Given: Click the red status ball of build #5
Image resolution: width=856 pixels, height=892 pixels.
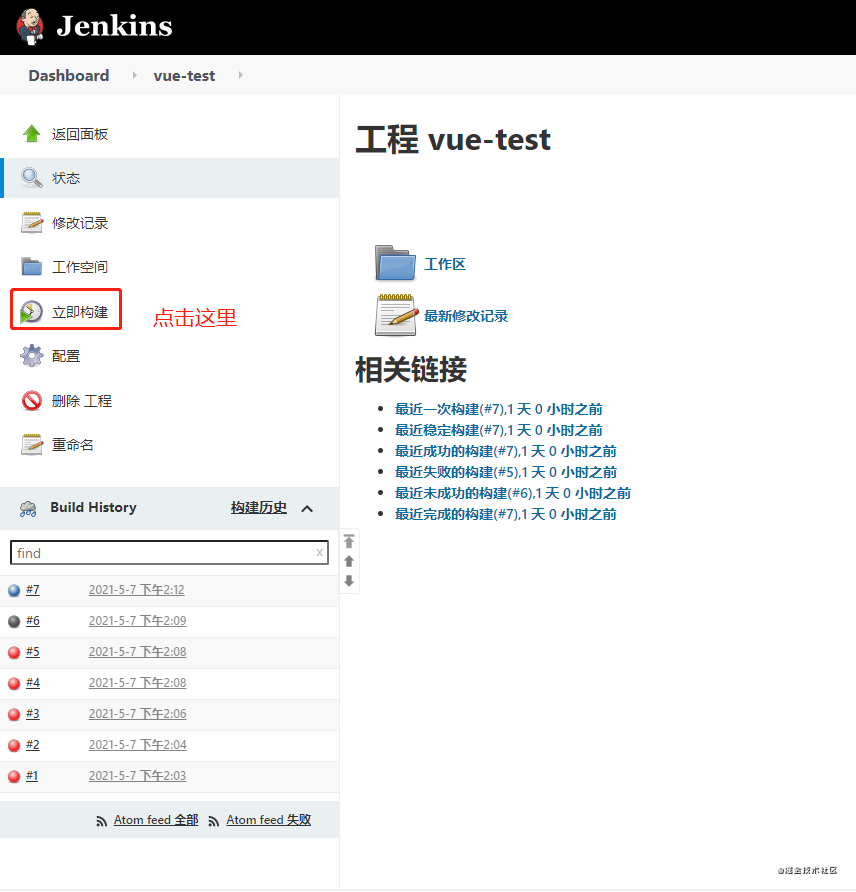Looking at the screenshot, I should [x=14, y=653].
